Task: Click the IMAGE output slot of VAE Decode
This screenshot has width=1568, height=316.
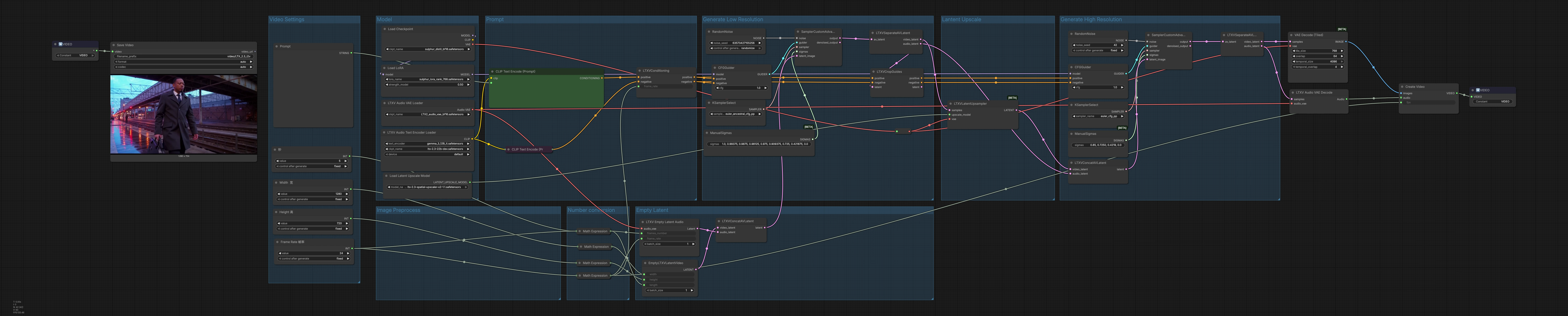Action: click(x=1346, y=42)
